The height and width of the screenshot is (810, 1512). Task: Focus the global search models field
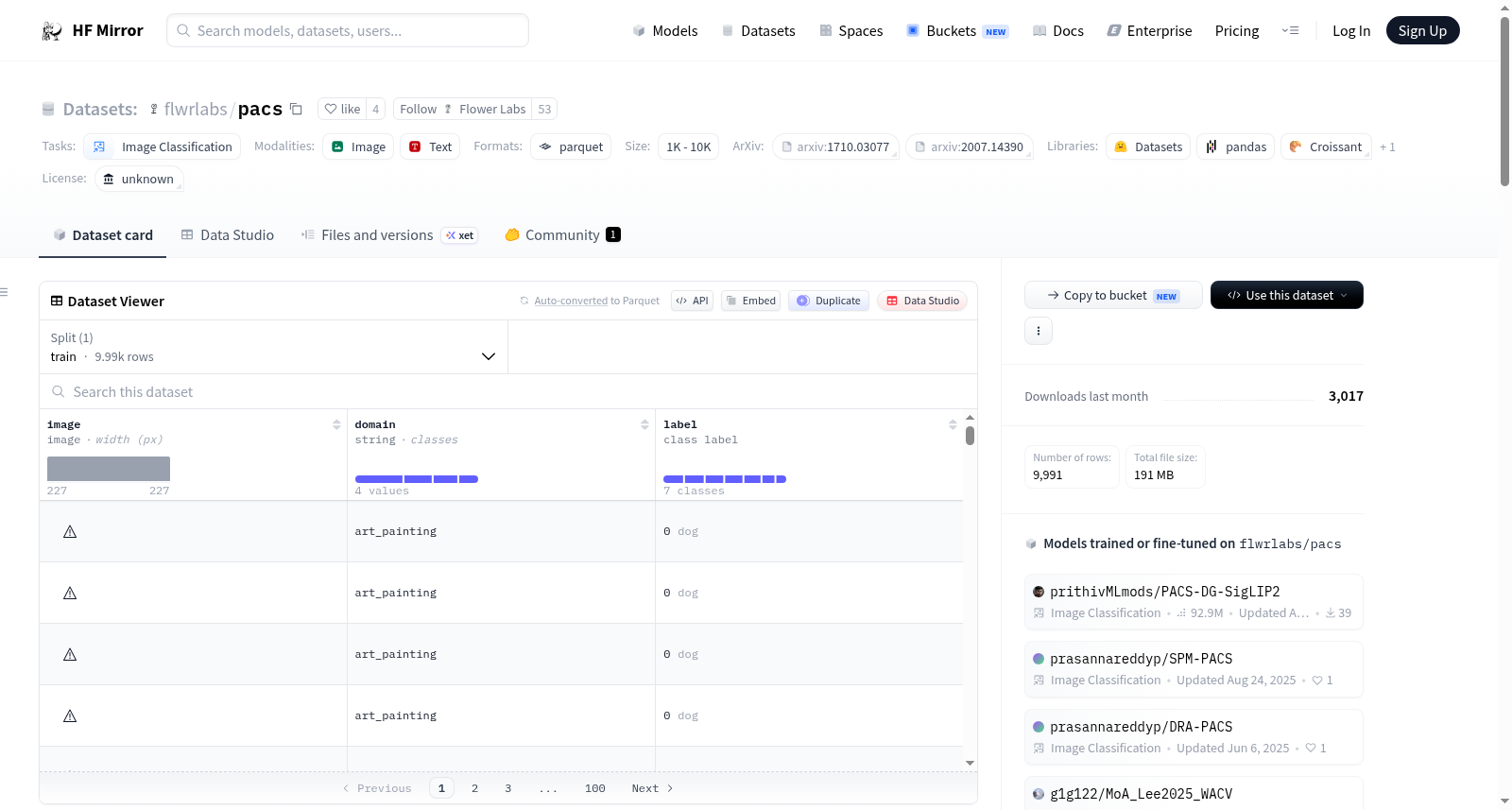click(348, 30)
